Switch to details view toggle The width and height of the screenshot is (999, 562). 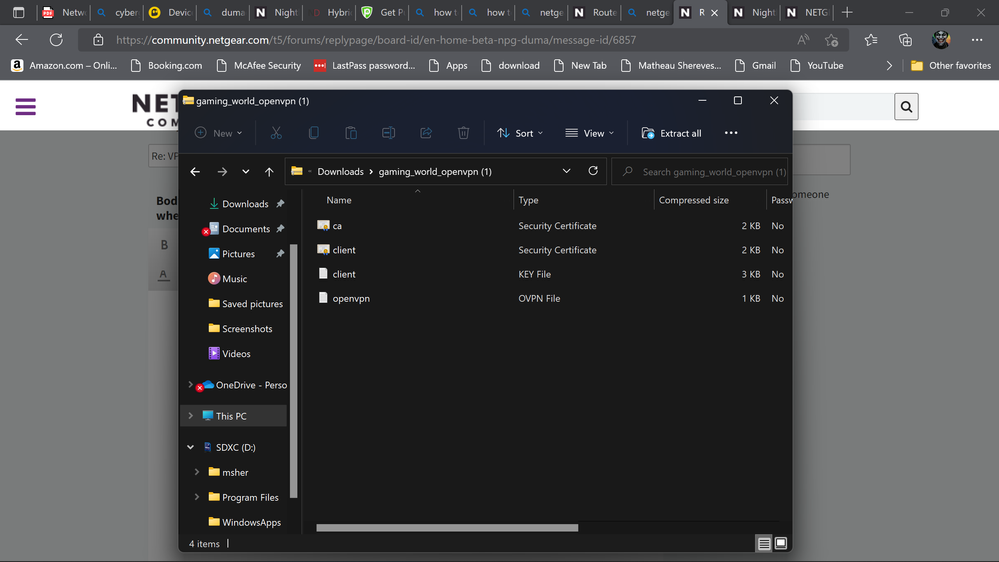(764, 543)
